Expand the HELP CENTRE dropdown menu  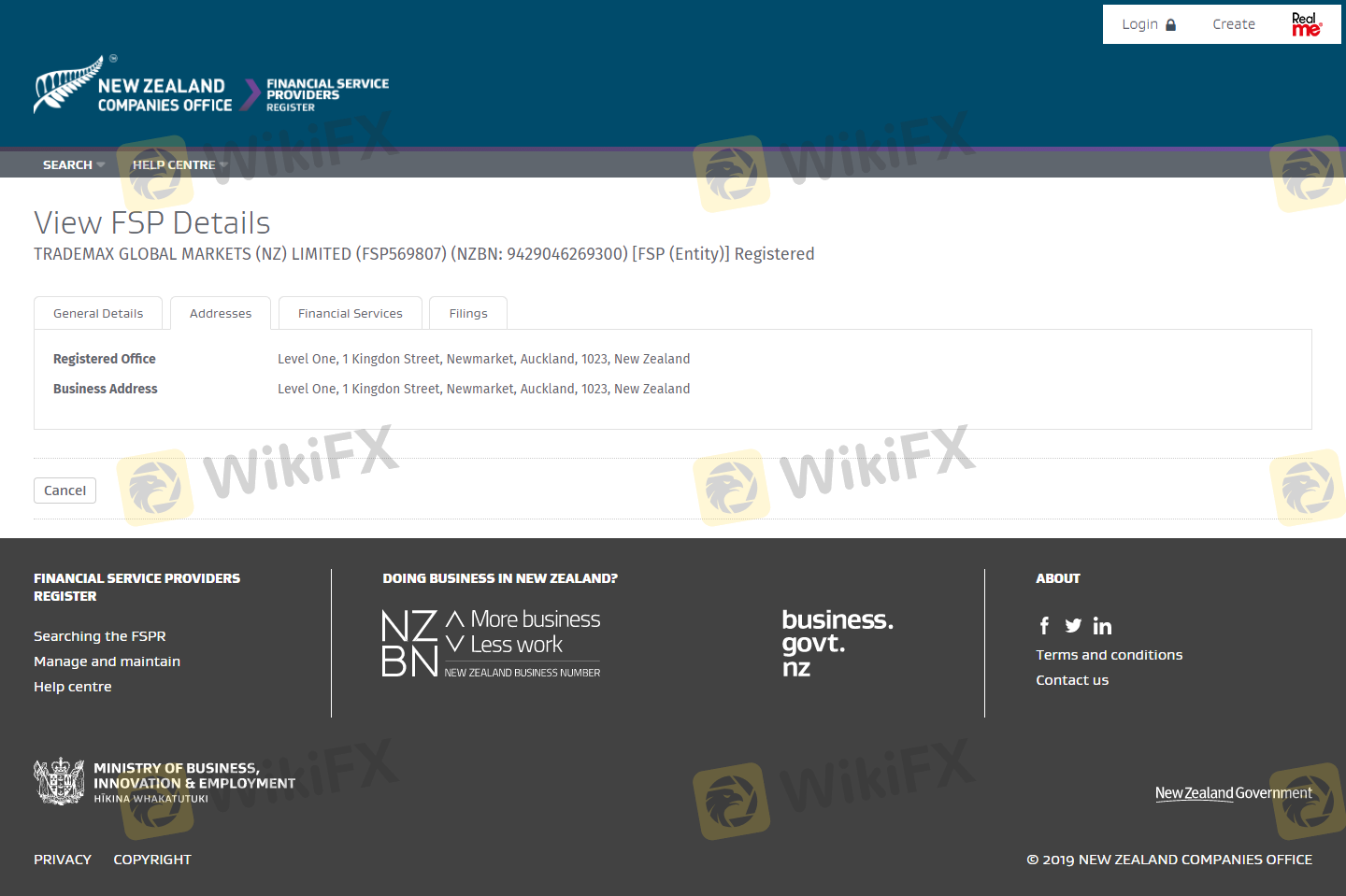[x=179, y=164]
